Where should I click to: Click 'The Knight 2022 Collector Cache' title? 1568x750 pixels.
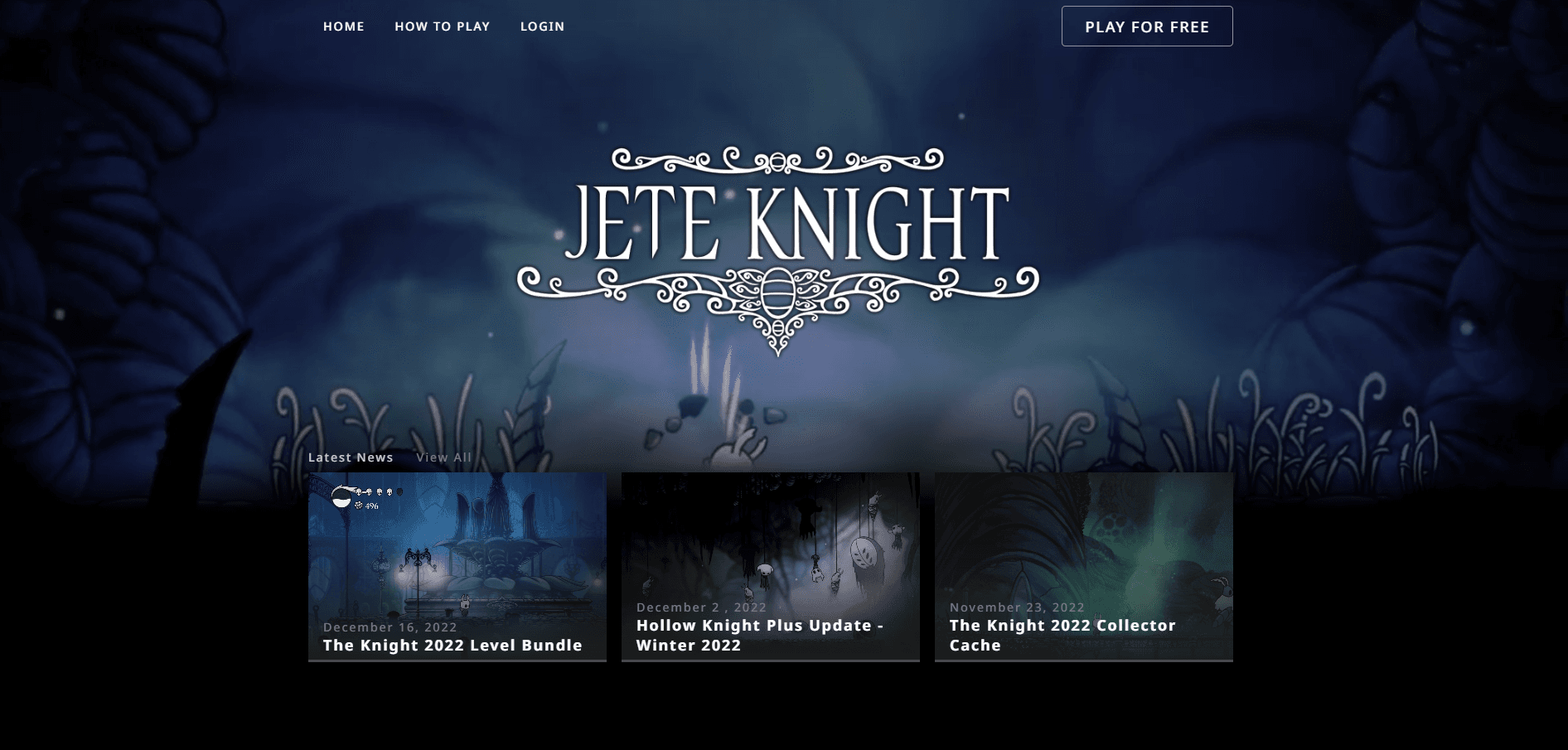coord(1062,636)
